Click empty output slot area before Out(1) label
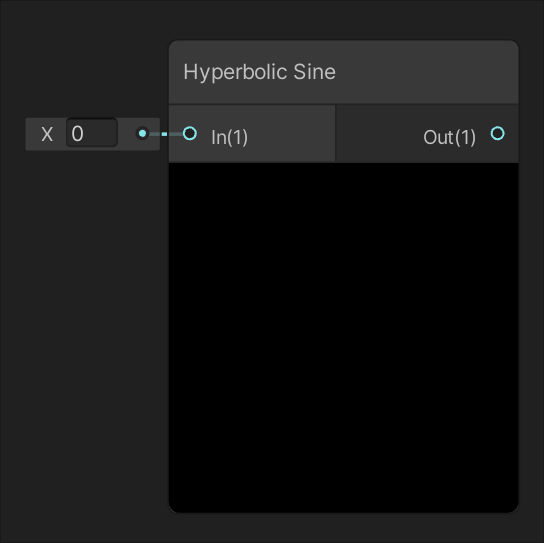The height and width of the screenshot is (543, 544). [378, 134]
